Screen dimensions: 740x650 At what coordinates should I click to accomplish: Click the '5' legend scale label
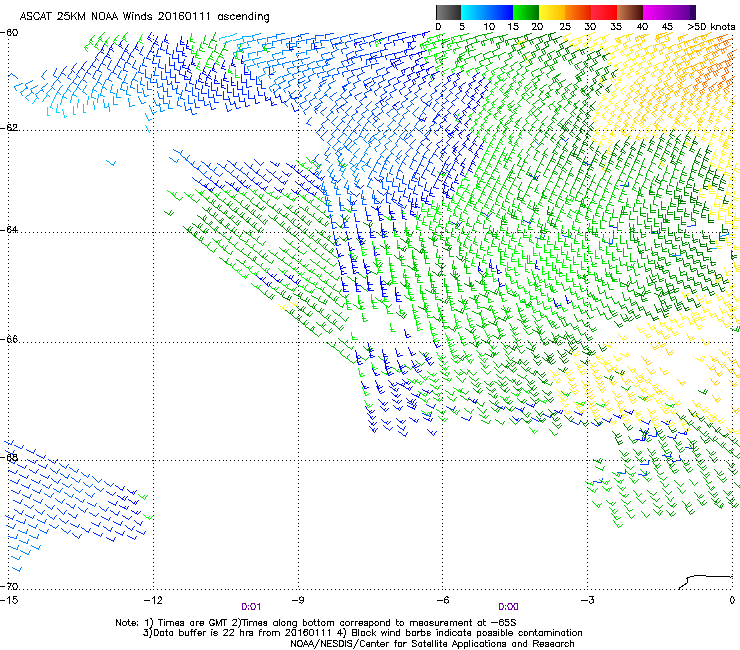(x=462, y=27)
